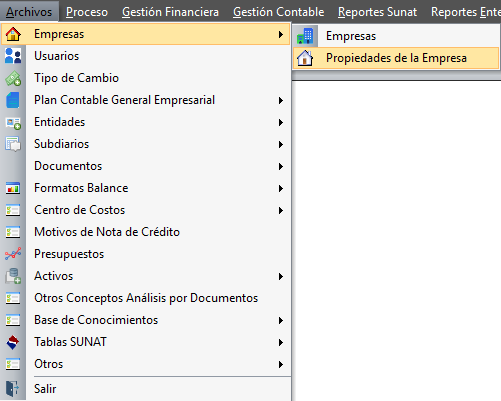Screen dimensions: 501x401
Task: Expand the Entidades submenu arrow
Action: (x=281, y=122)
